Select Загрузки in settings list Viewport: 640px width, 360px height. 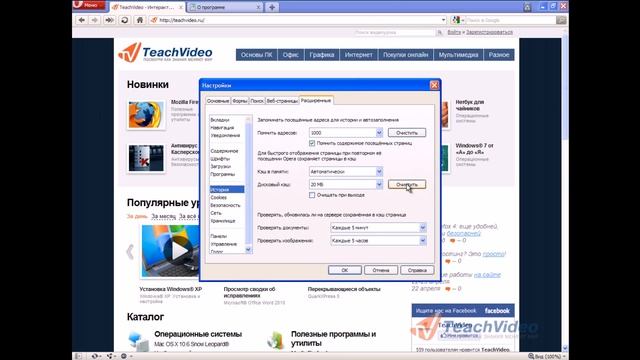[x=221, y=167]
